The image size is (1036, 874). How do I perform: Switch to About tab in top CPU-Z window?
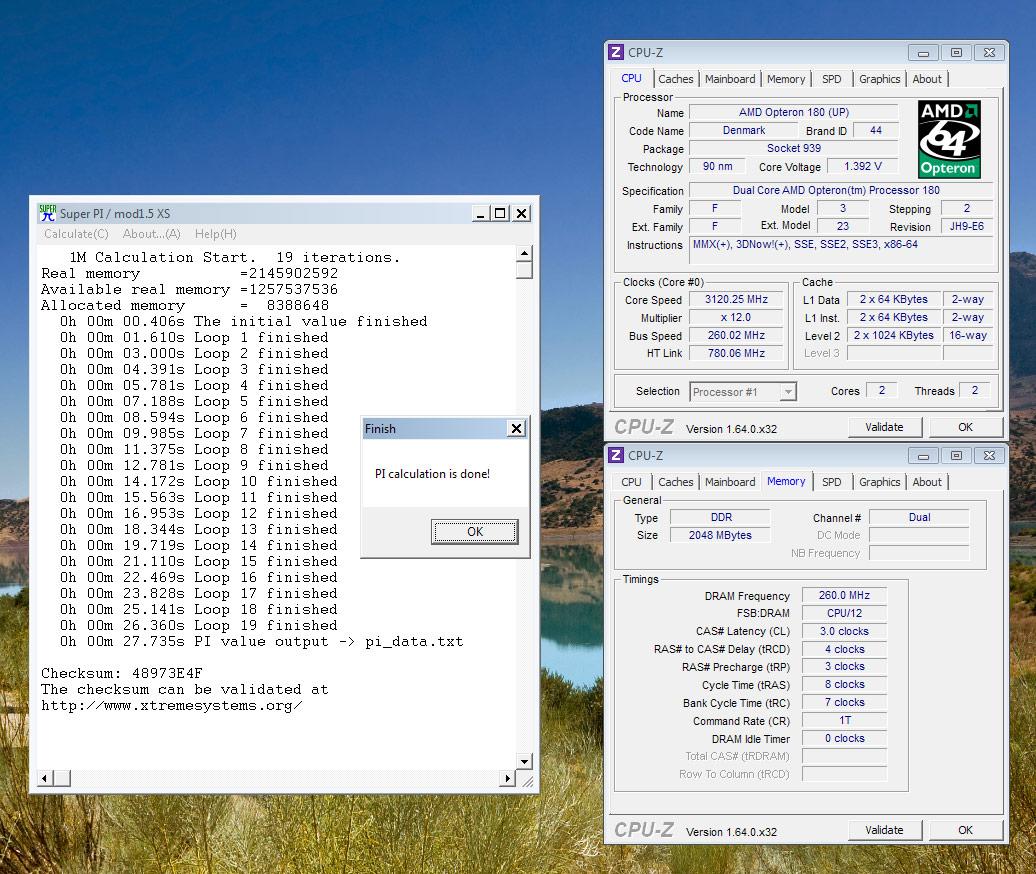[927, 79]
